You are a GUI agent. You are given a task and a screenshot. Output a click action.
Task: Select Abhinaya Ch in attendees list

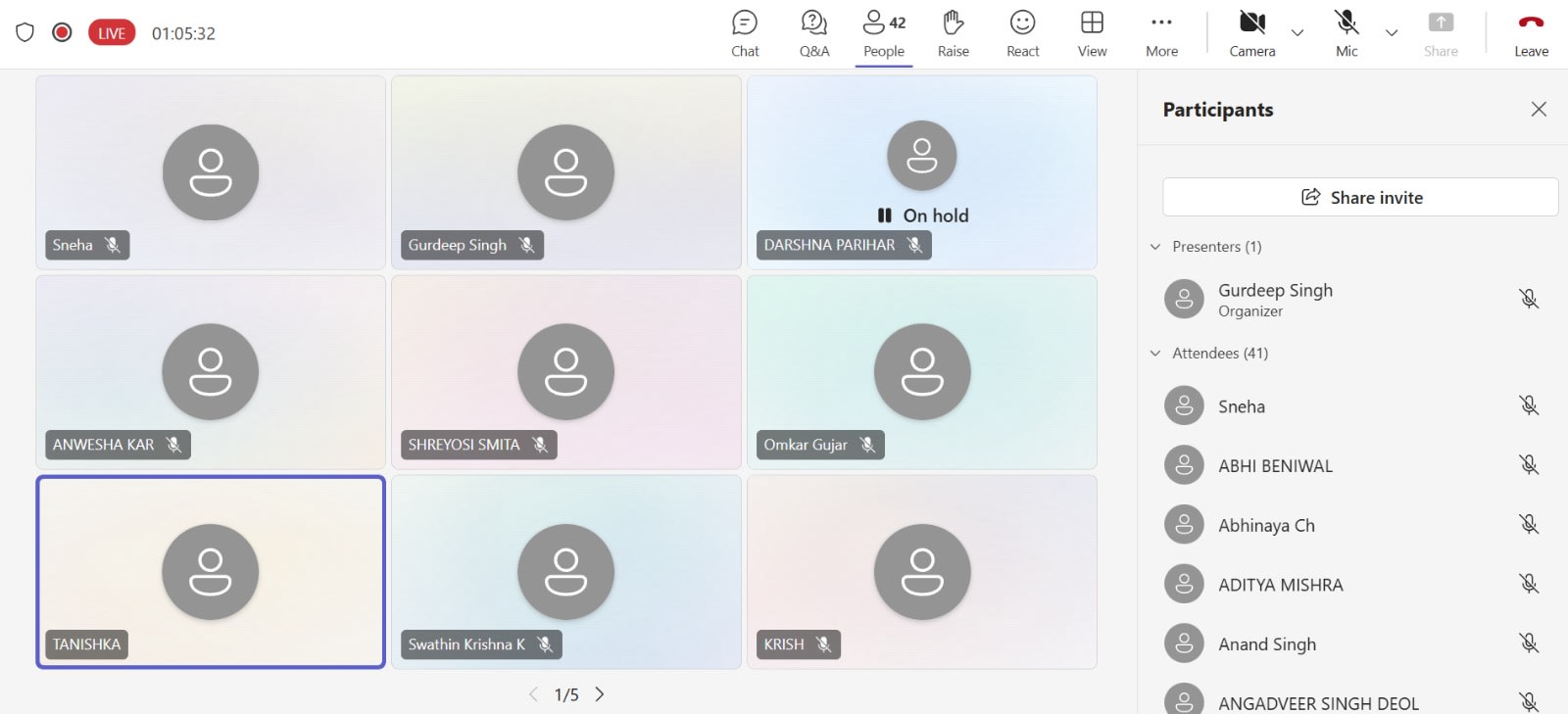pyautogui.click(x=1352, y=525)
